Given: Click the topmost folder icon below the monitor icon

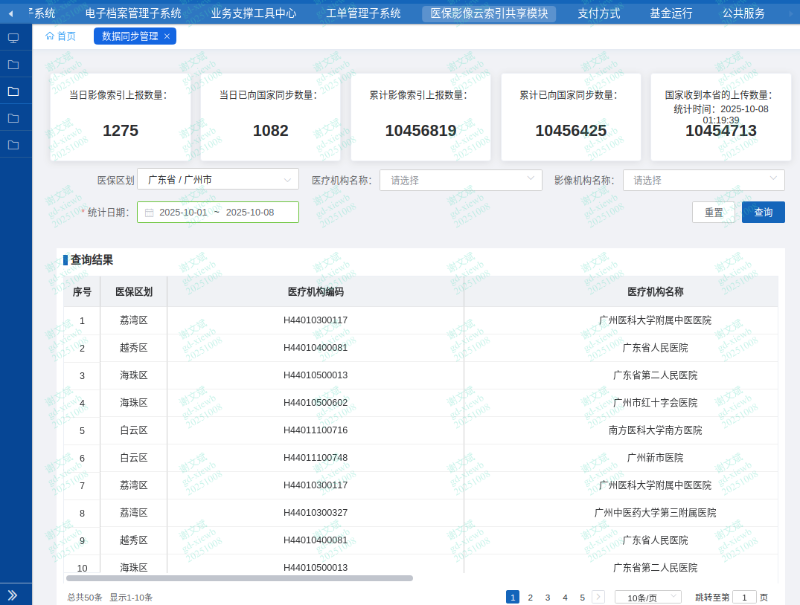Looking at the screenshot, I should [x=13, y=64].
